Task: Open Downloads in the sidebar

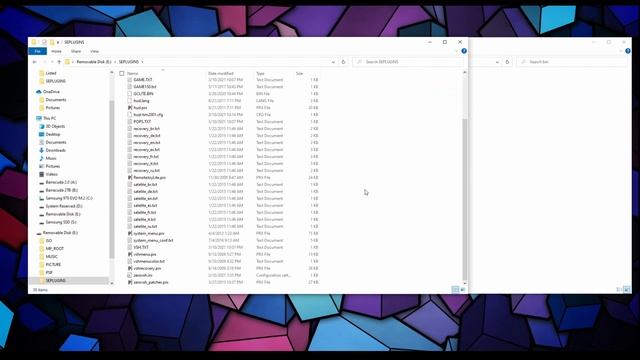Action: pyautogui.click(x=52, y=150)
